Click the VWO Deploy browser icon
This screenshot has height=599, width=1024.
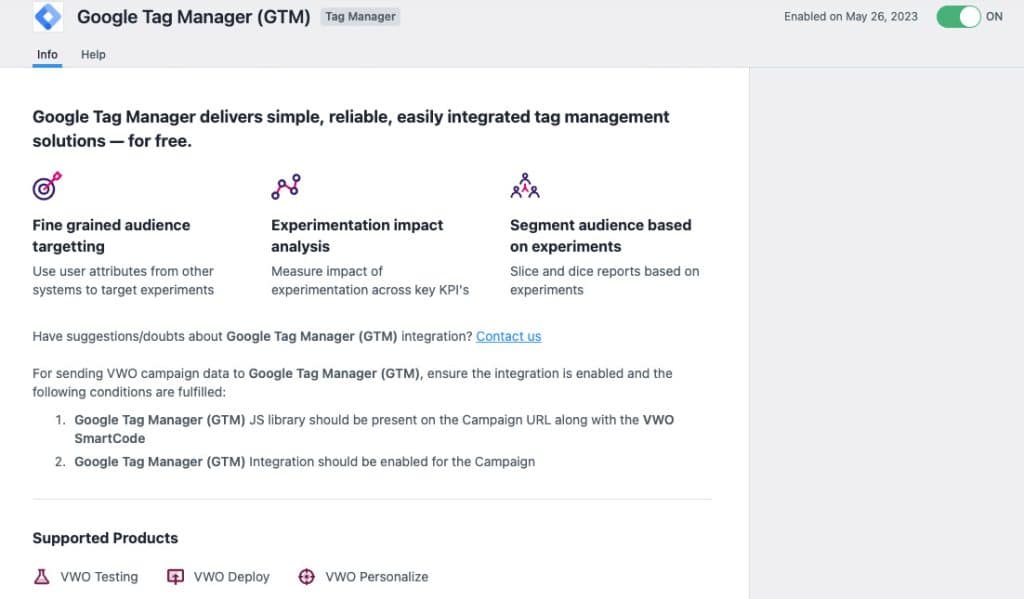(x=175, y=576)
